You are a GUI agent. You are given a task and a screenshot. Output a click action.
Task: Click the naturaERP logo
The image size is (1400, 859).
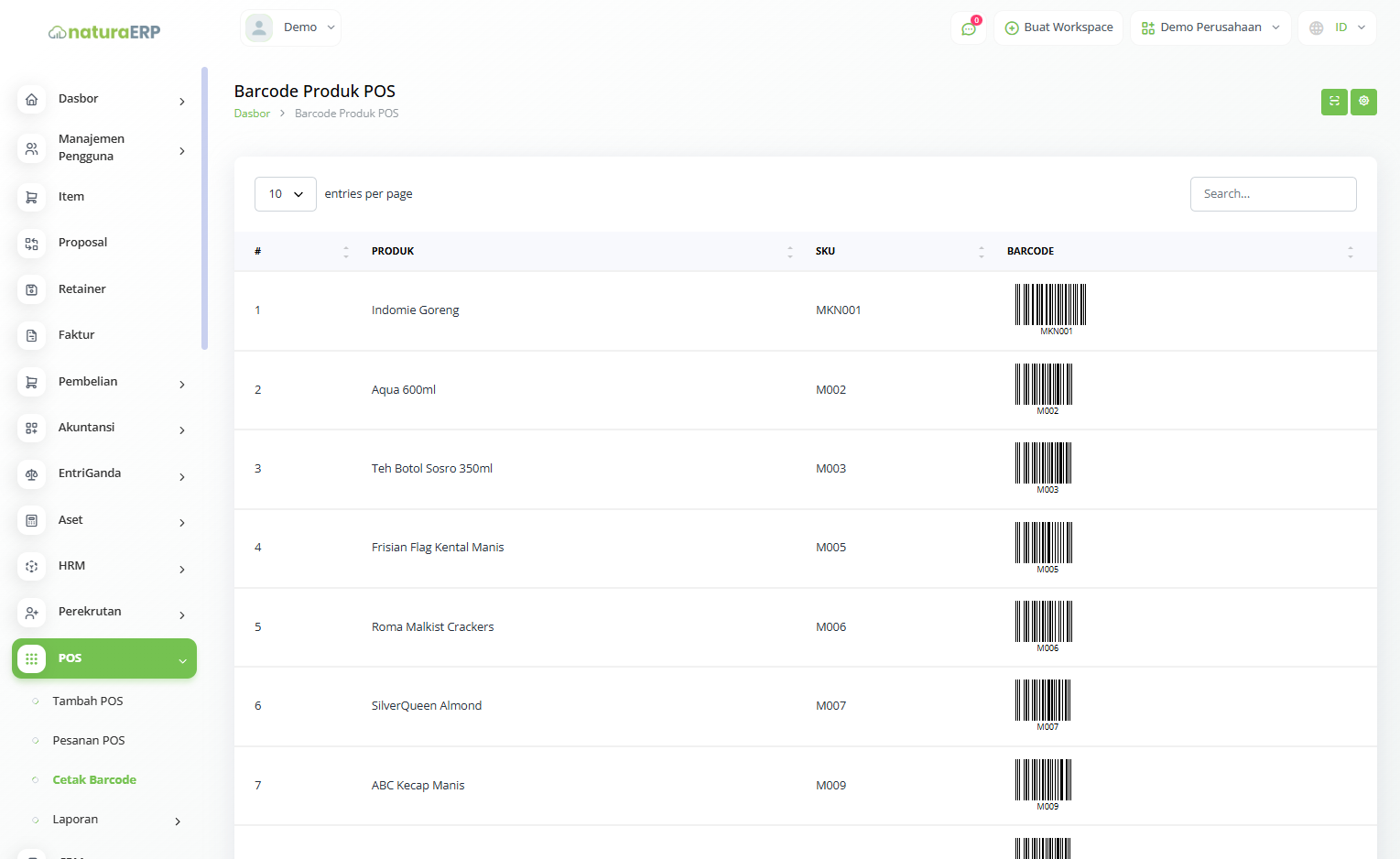pyautogui.click(x=104, y=32)
